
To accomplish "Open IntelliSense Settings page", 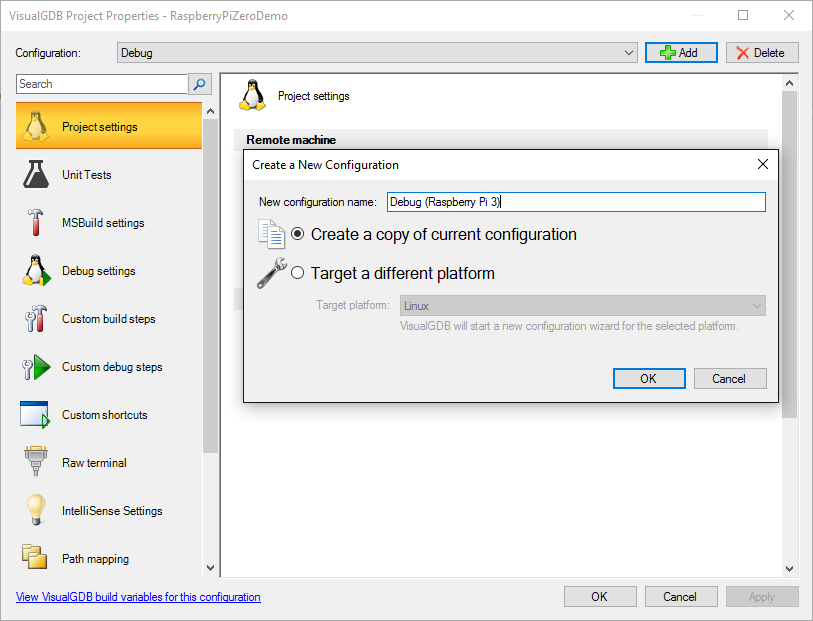I will coord(109,511).
